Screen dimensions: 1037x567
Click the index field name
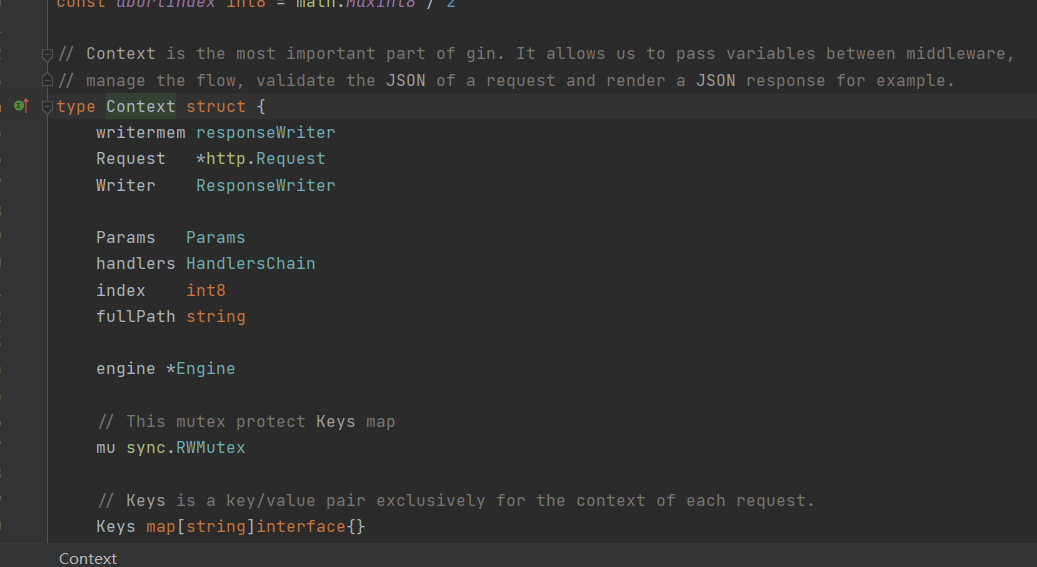point(120,290)
